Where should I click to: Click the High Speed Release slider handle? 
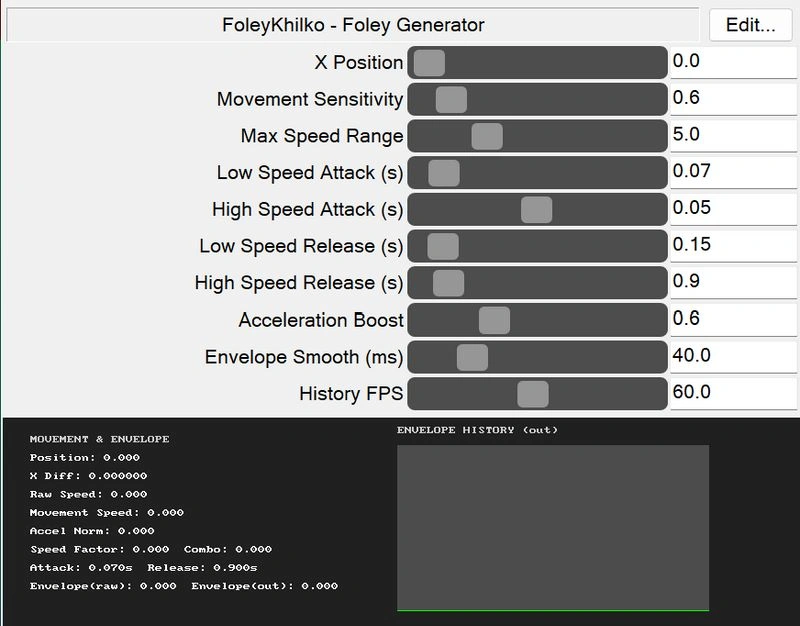(x=448, y=283)
